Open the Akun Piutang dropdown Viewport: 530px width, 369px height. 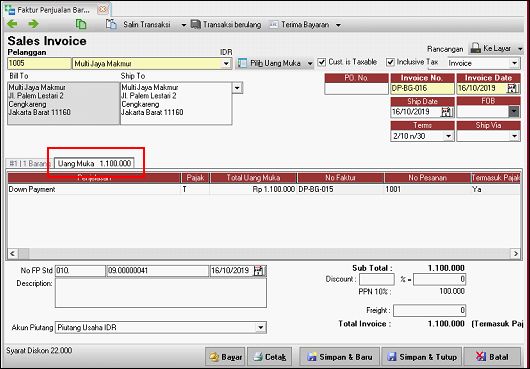(260, 327)
